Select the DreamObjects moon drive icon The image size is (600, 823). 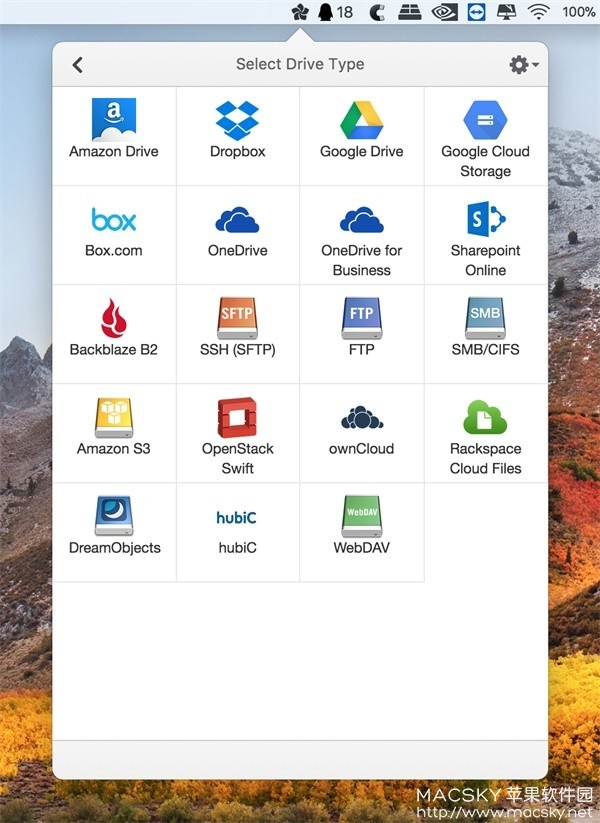pyautogui.click(x=114, y=516)
